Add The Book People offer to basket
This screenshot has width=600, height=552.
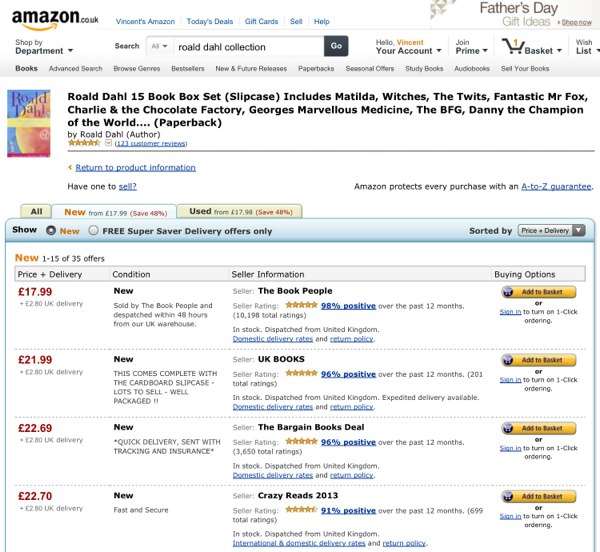(x=538, y=292)
